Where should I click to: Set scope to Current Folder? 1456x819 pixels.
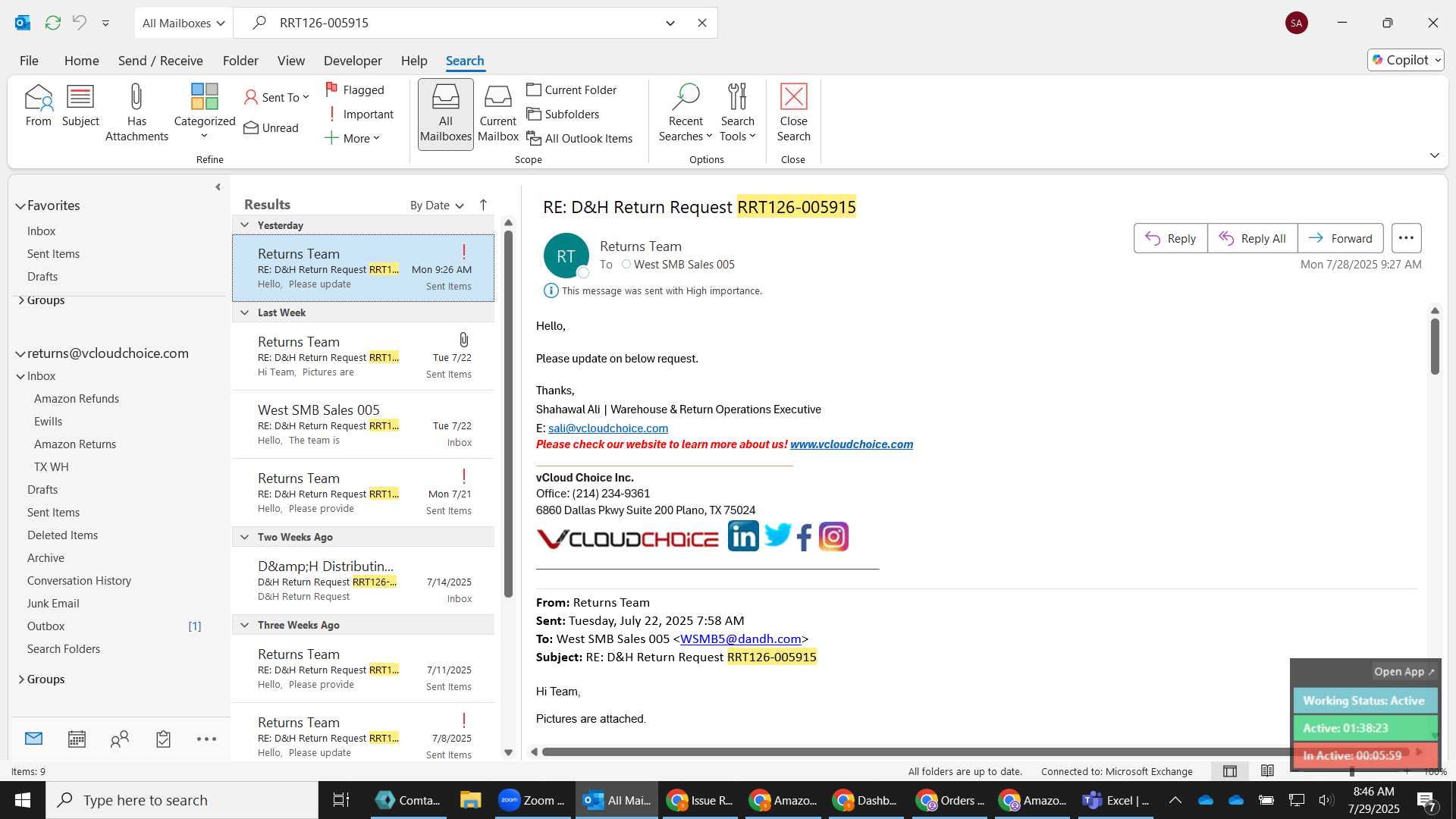[572, 89]
